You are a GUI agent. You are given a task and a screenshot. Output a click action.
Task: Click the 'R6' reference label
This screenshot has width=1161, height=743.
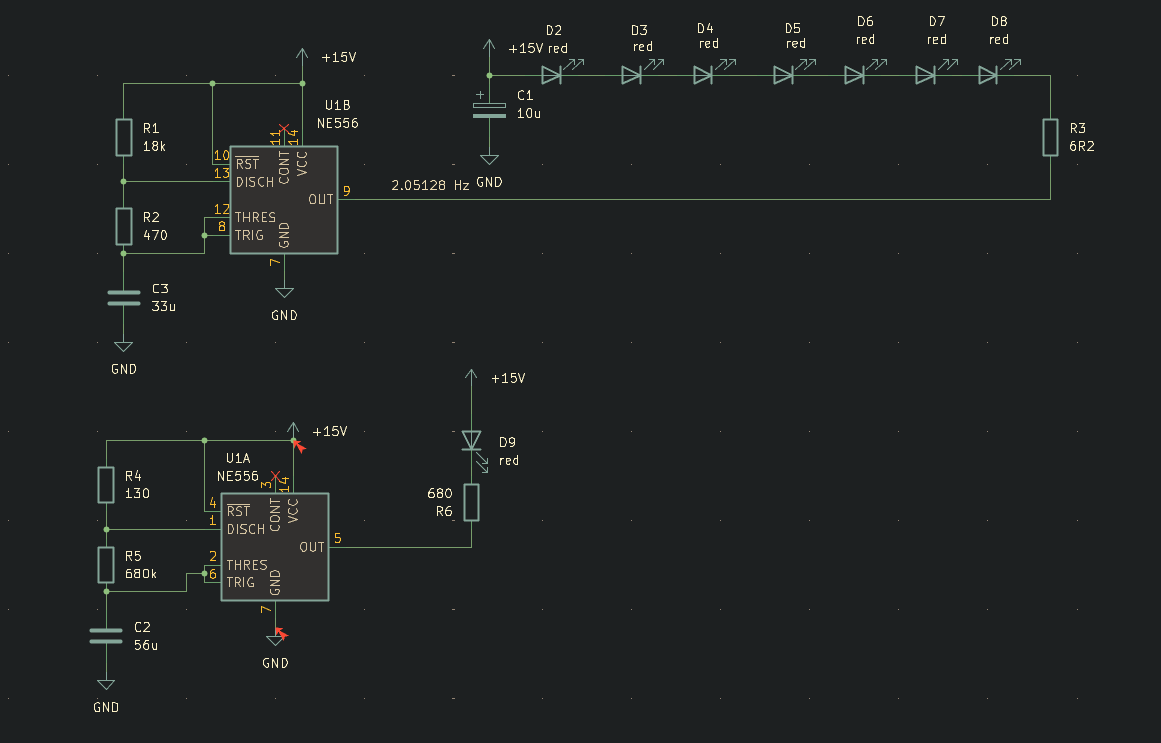pyautogui.click(x=444, y=511)
